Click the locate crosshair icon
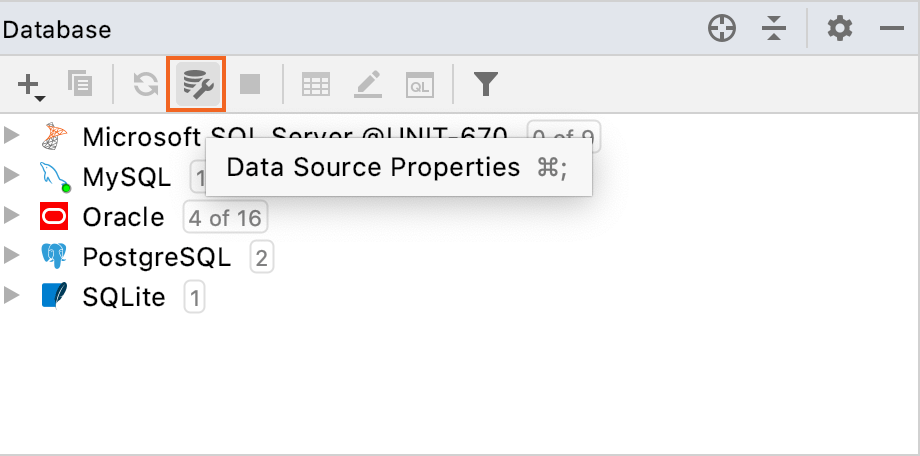The width and height of the screenshot is (920, 456). [x=722, y=29]
